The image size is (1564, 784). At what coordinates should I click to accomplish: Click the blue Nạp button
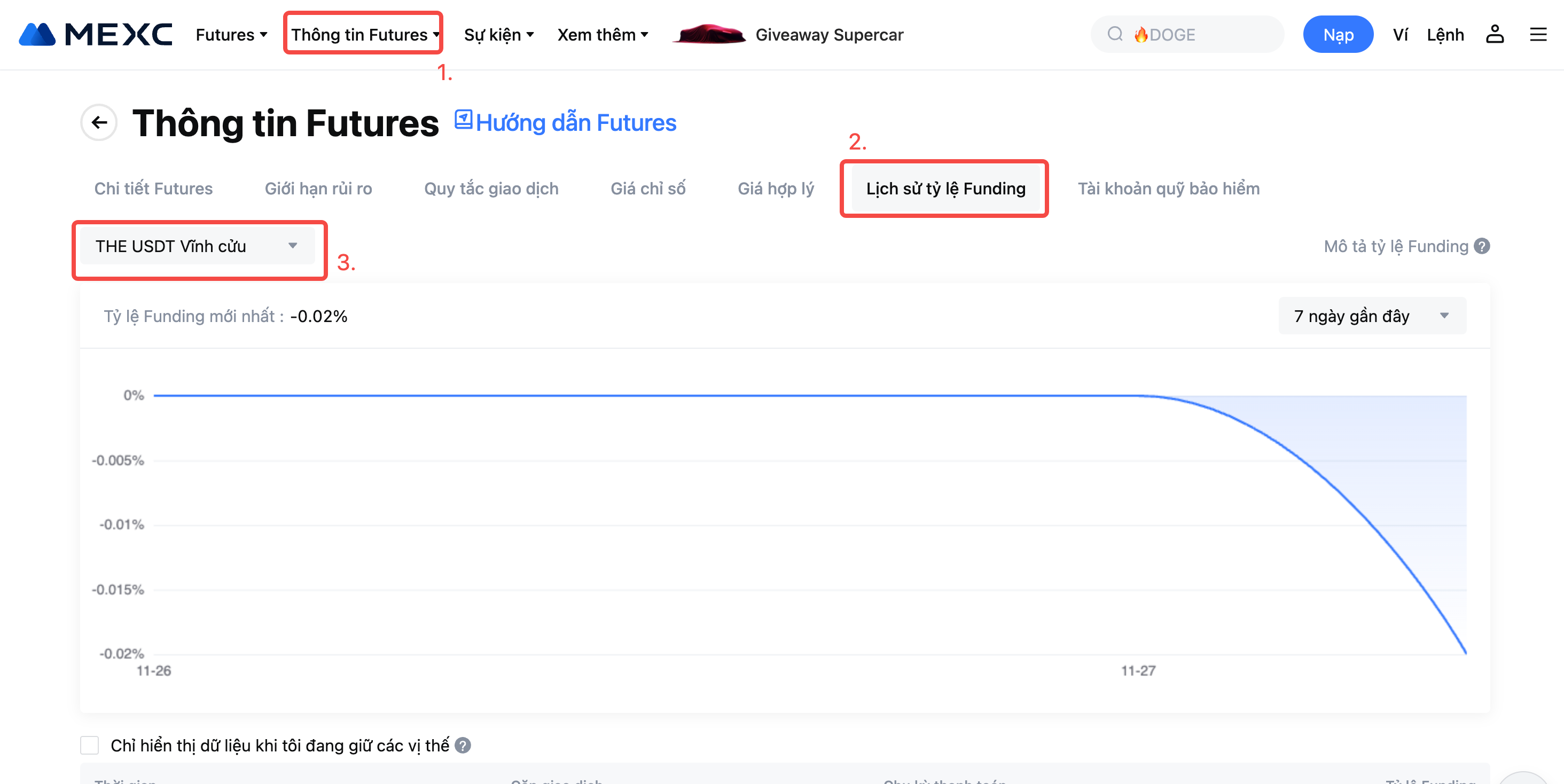(x=1338, y=35)
